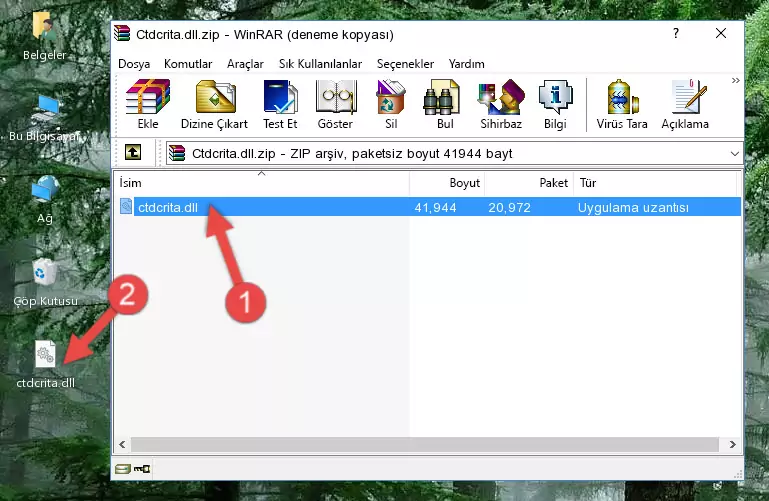Viewport: 769px width, 501px height.
Task: Open the Göster view tool
Action: pos(335,104)
